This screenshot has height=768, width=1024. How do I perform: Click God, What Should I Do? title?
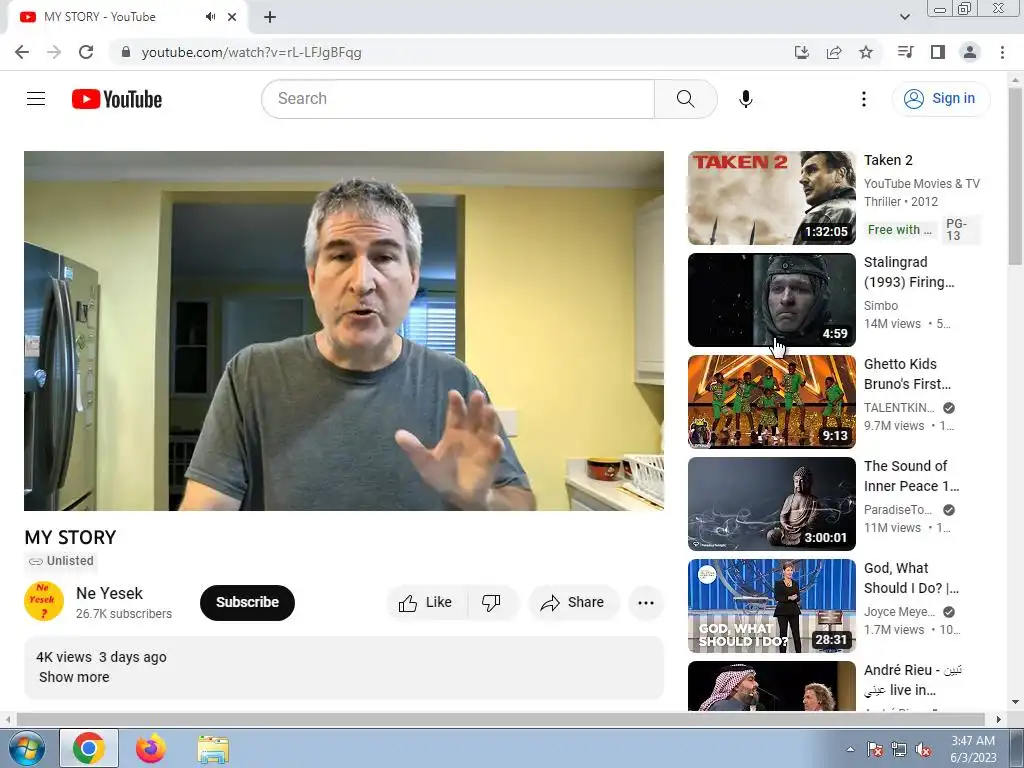pos(912,578)
